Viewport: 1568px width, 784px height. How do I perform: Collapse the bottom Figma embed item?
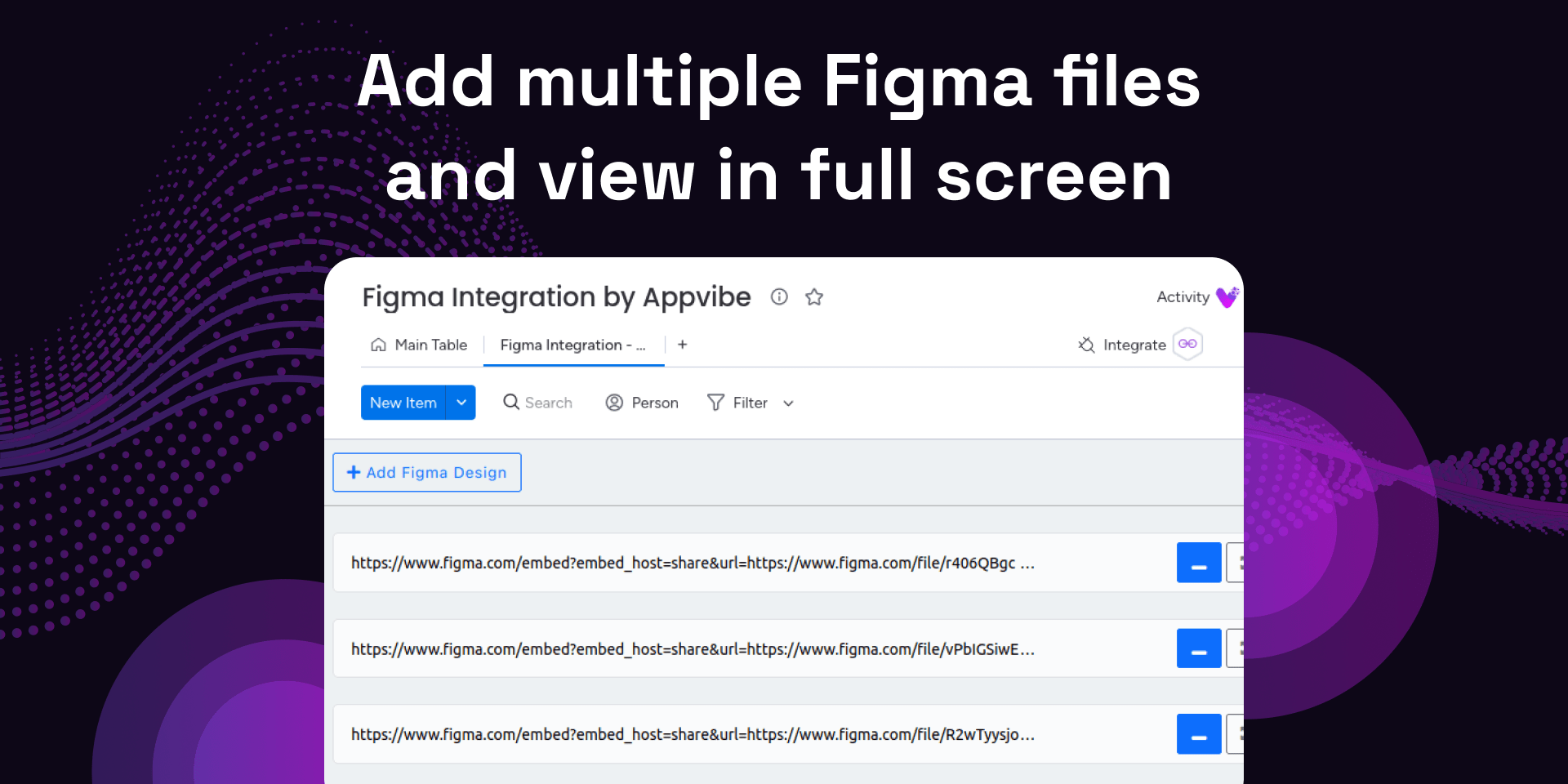[x=1198, y=733]
